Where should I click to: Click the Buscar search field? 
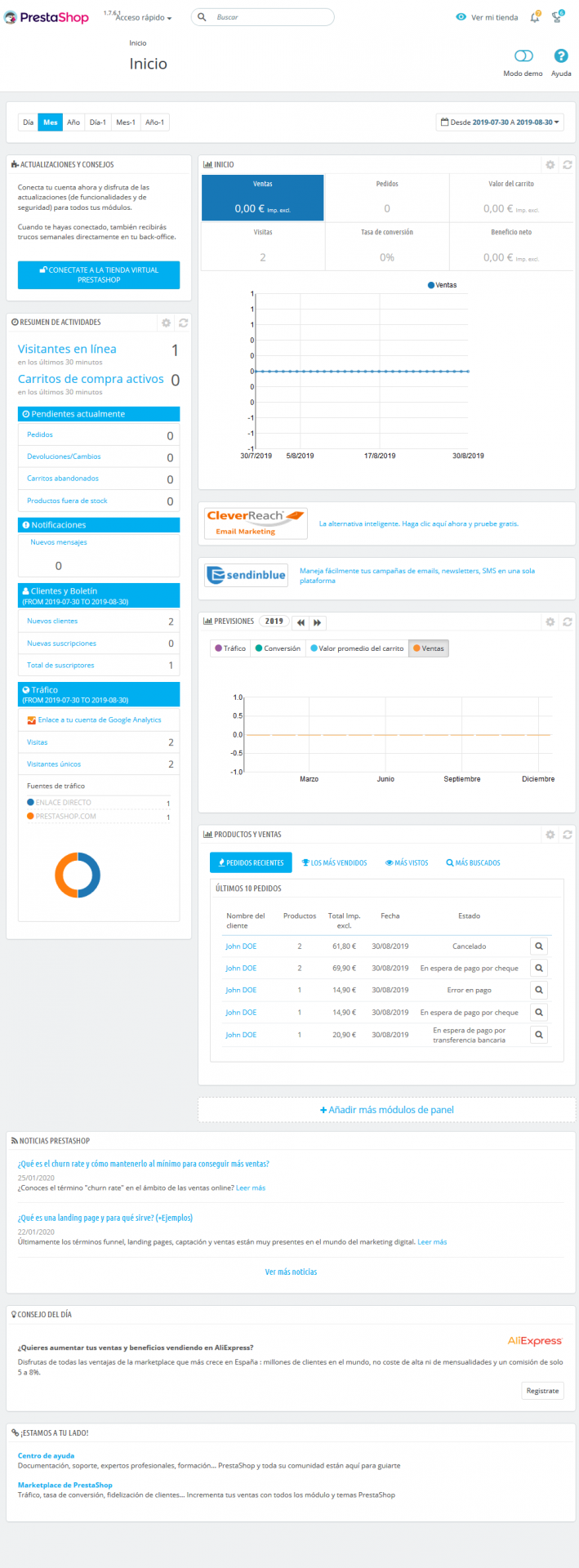(263, 17)
